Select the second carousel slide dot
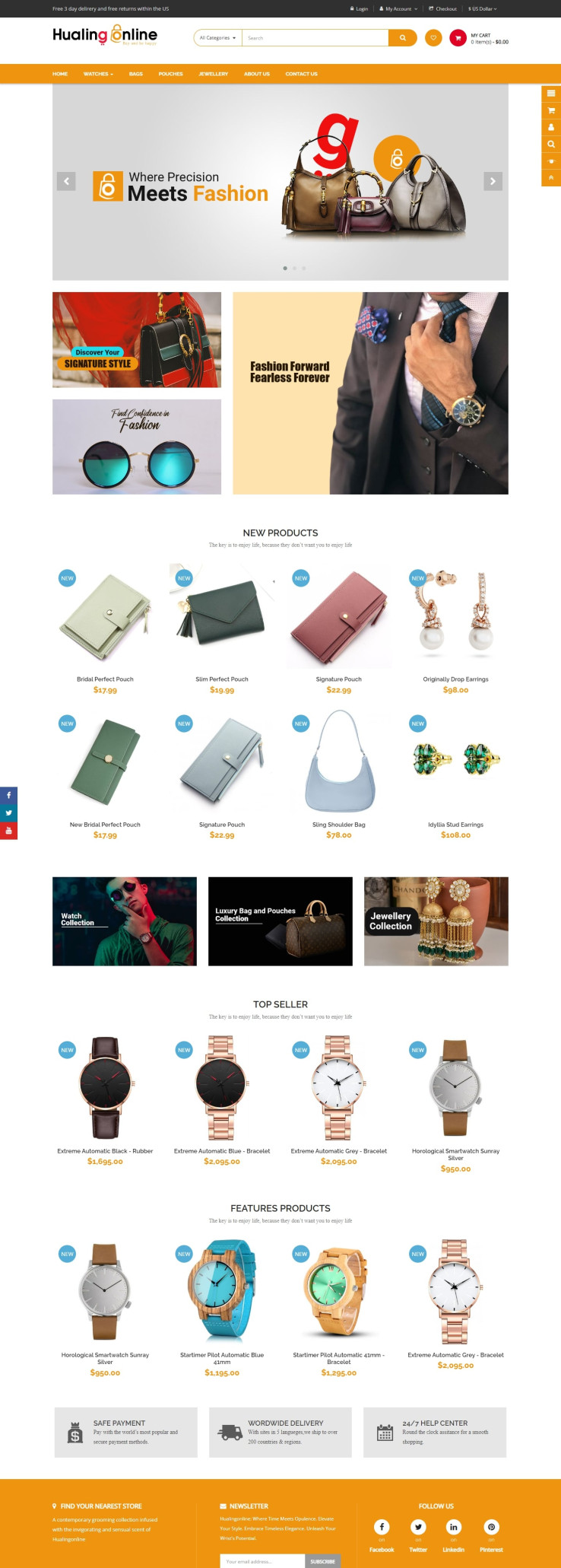 click(x=294, y=268)
